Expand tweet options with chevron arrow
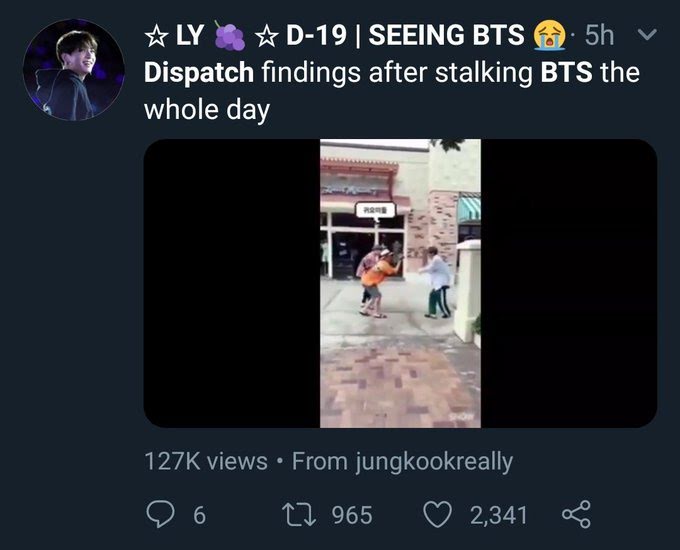Image resolution: width=680 pixels, height=550 pixels. click(646, 36)
